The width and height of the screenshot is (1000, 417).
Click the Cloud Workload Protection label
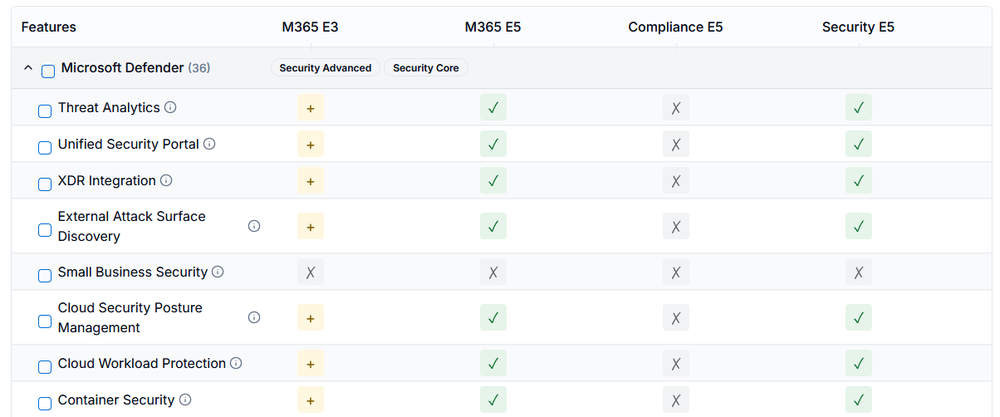[142, 363]
